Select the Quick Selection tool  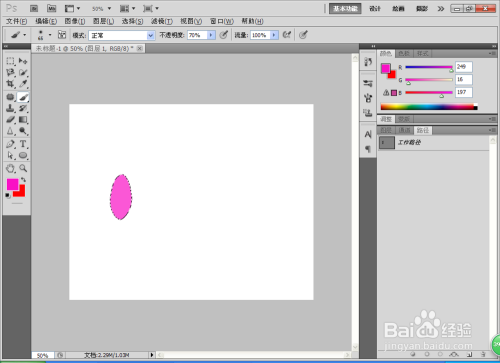[23, 72]
